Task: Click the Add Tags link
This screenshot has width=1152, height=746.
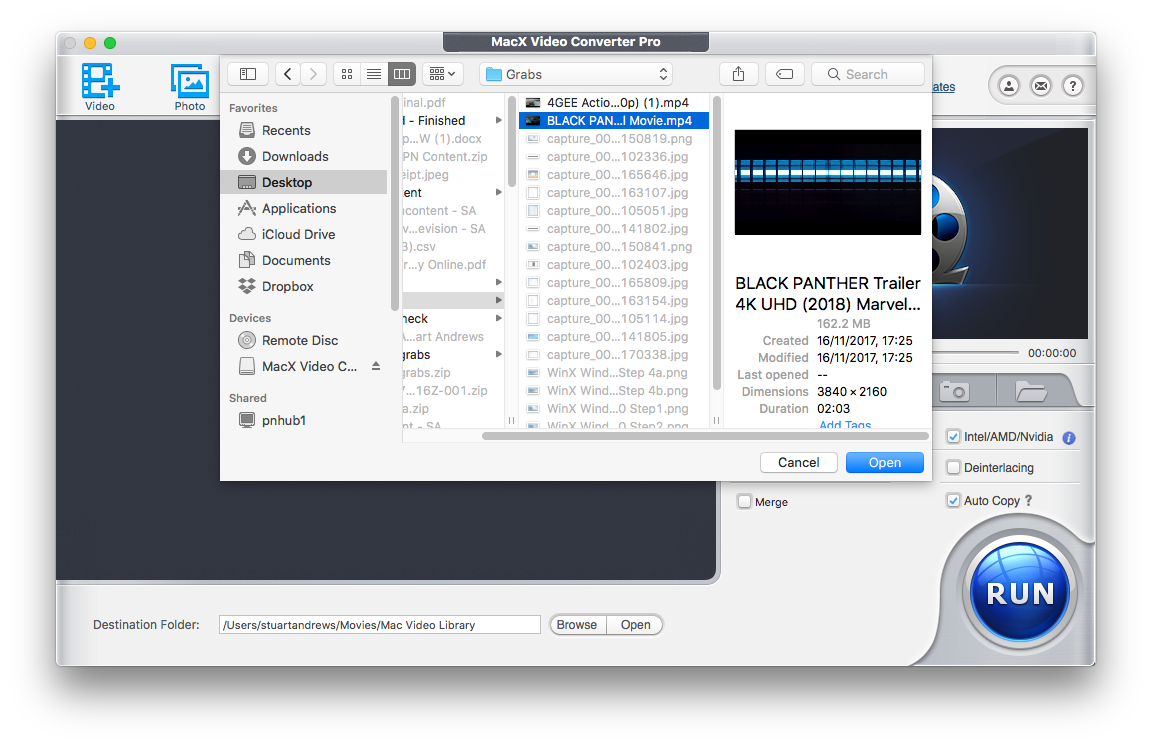Action: [x=845, y=425]
